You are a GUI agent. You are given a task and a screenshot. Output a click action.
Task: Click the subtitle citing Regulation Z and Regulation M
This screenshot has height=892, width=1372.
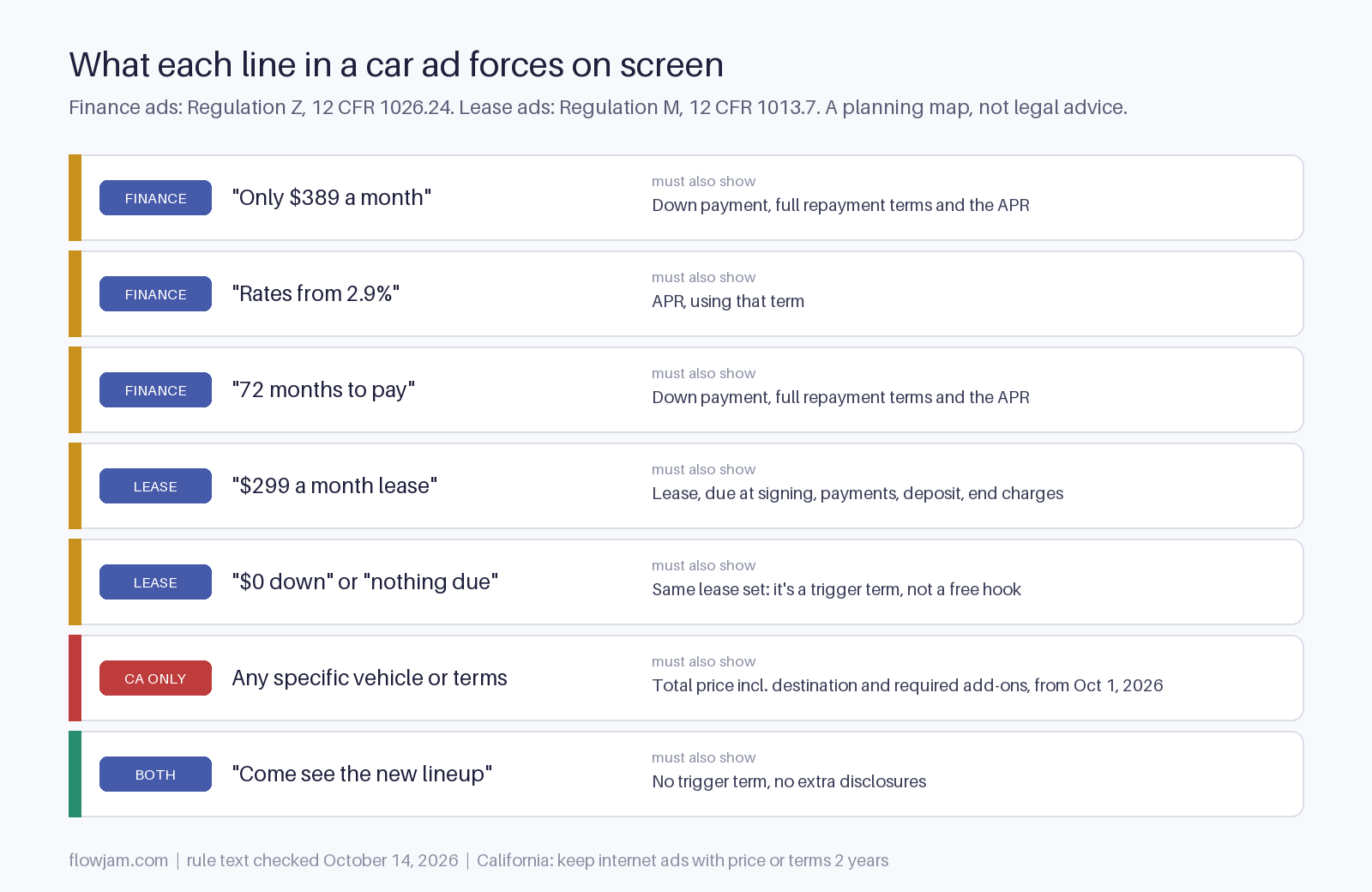click(x=598, y=107)
